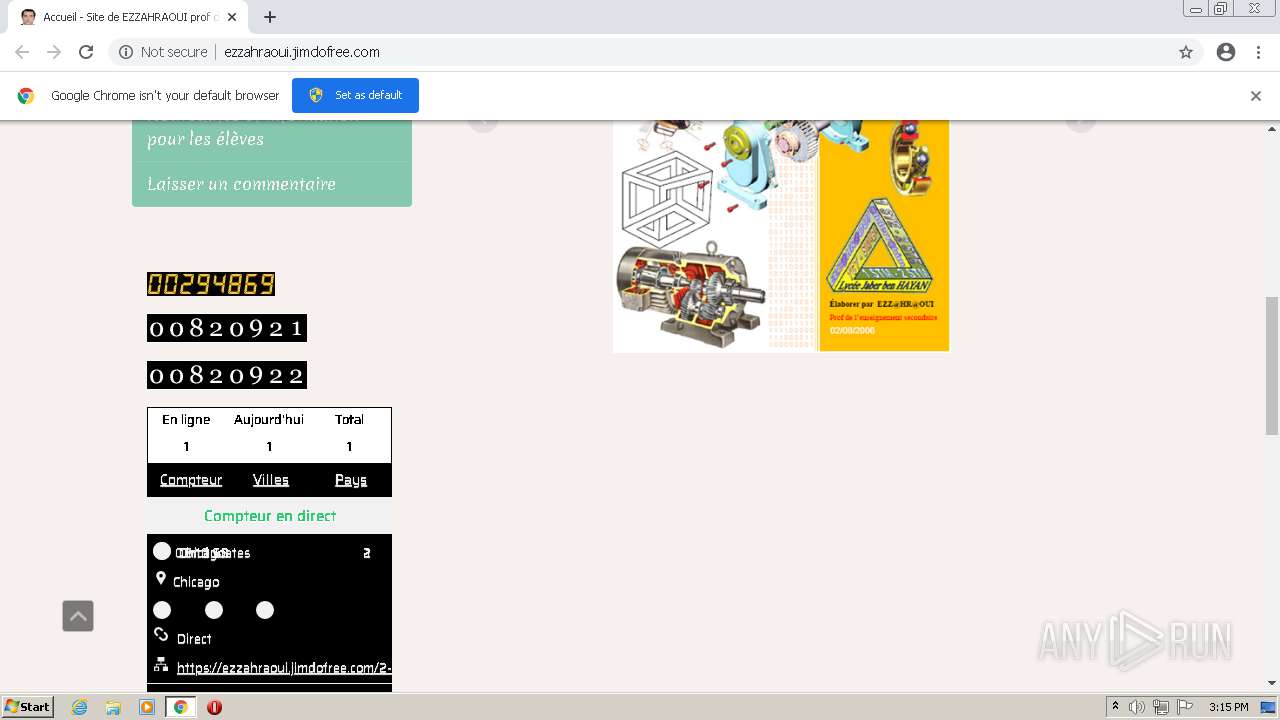The image size is (1280, 720).
Task: Set Chrome as default browser
Action: (355, 95)
